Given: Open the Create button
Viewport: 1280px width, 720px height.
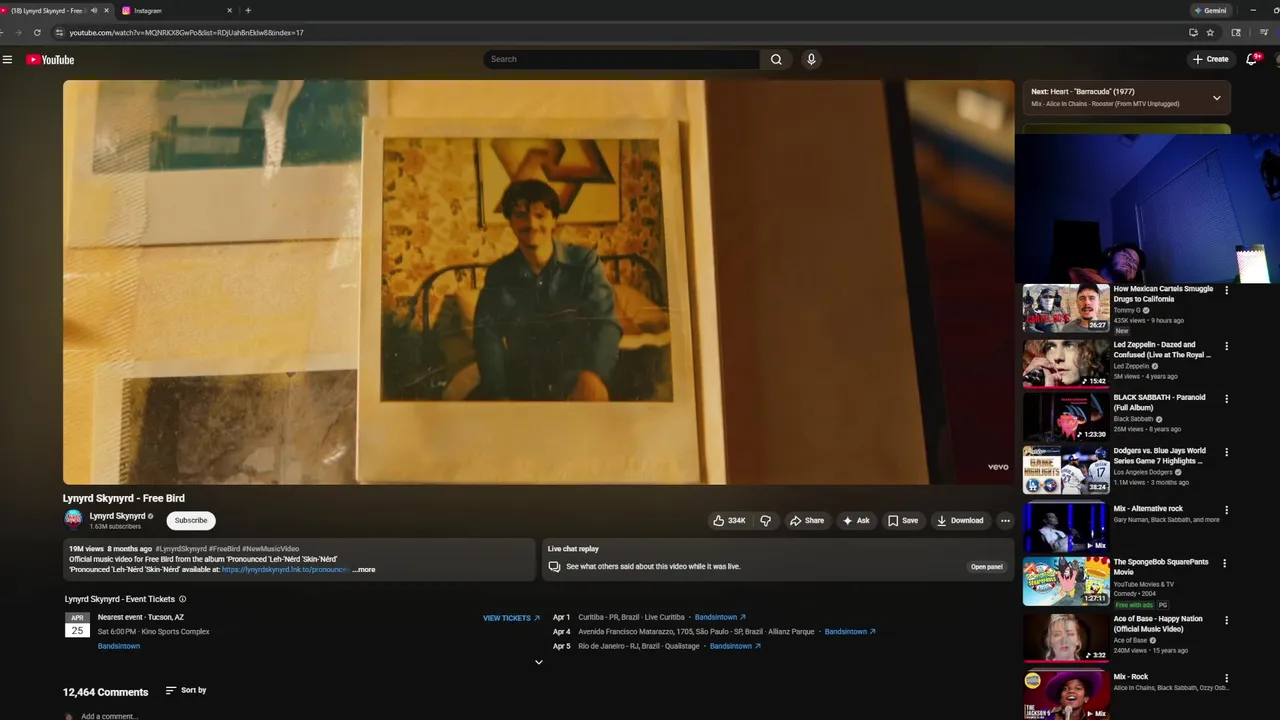Looking at the screenshot, I should (1210, 59).
